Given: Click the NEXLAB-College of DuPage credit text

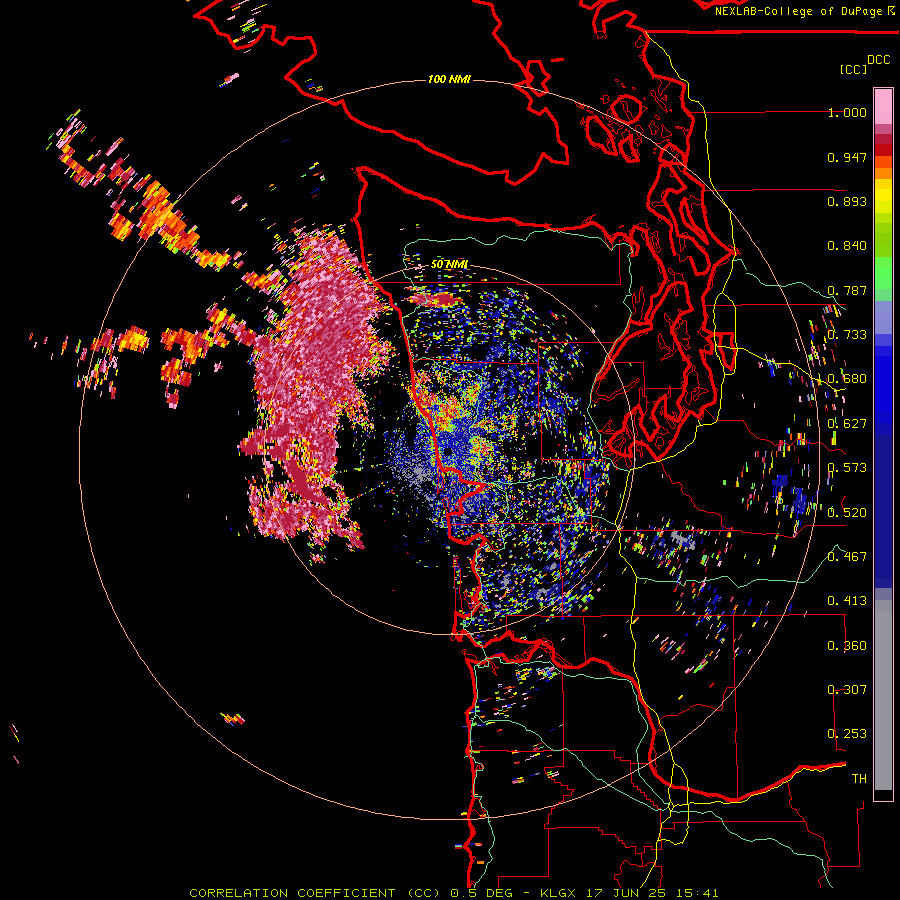Looking at the screenshot, I should pos(804,11).
